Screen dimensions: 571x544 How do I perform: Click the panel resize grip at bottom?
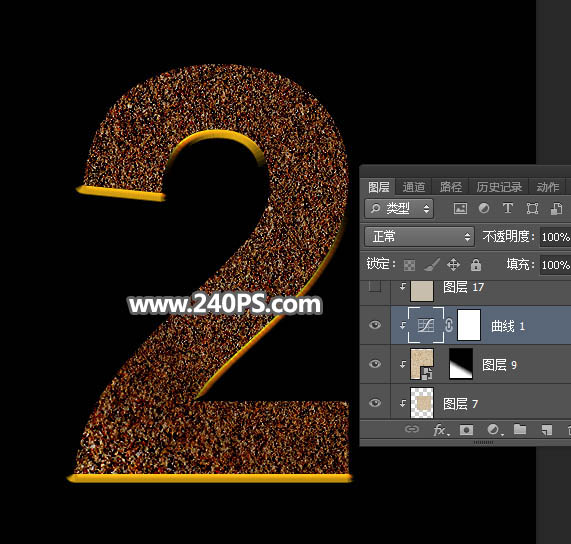[483, 442]
